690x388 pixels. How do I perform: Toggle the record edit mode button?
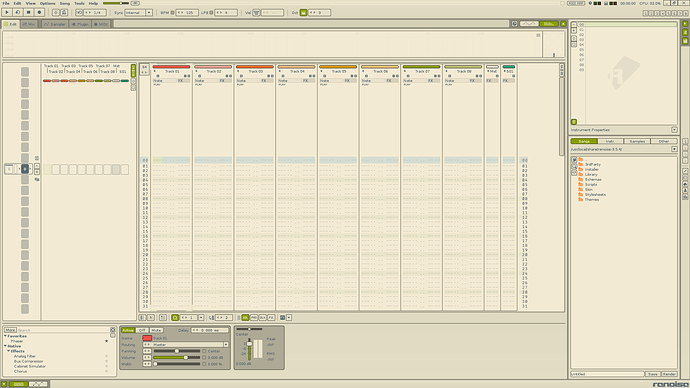(39, 13)
